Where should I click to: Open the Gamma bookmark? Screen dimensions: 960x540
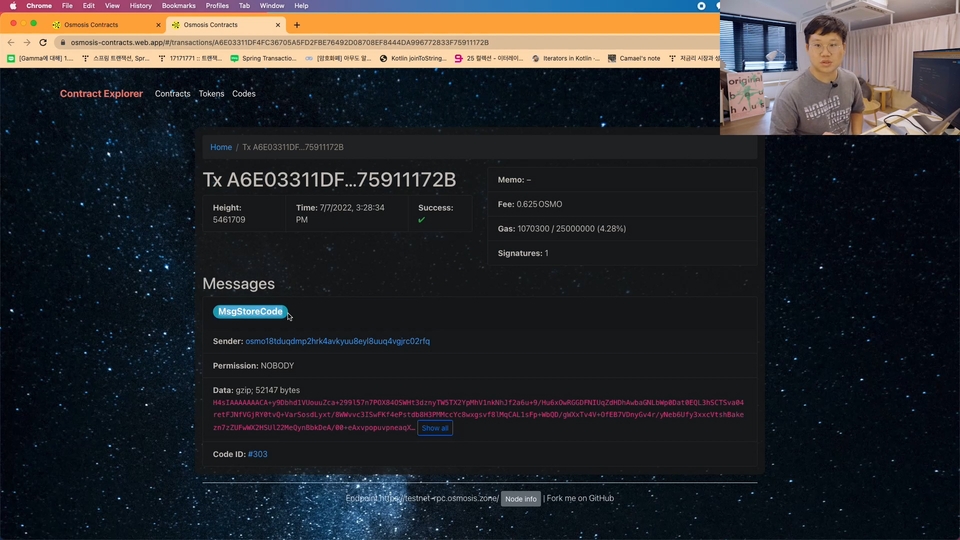pyautogui.click(x=40, y=58)
